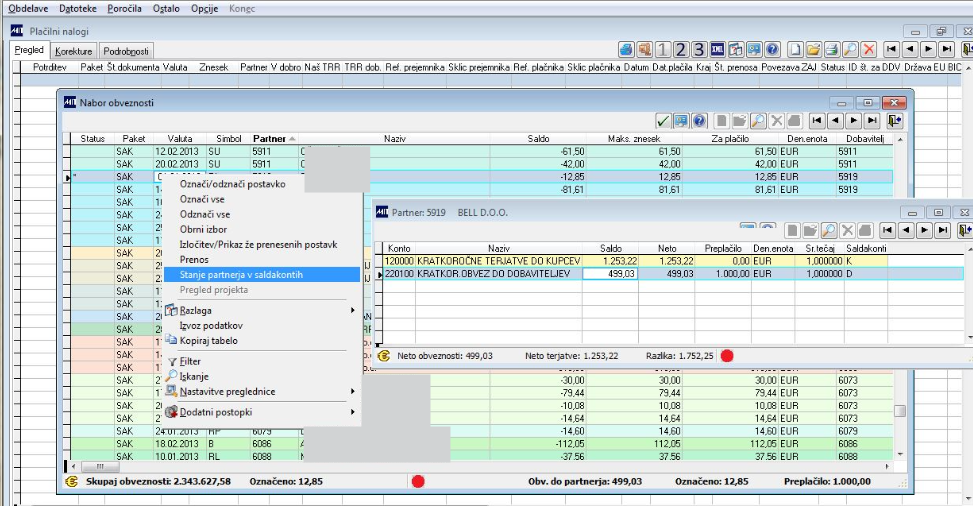973x506 pixels.
Task: Click 'Stanje partnerja v saldakontih' entry
Action: pos(241,274)
